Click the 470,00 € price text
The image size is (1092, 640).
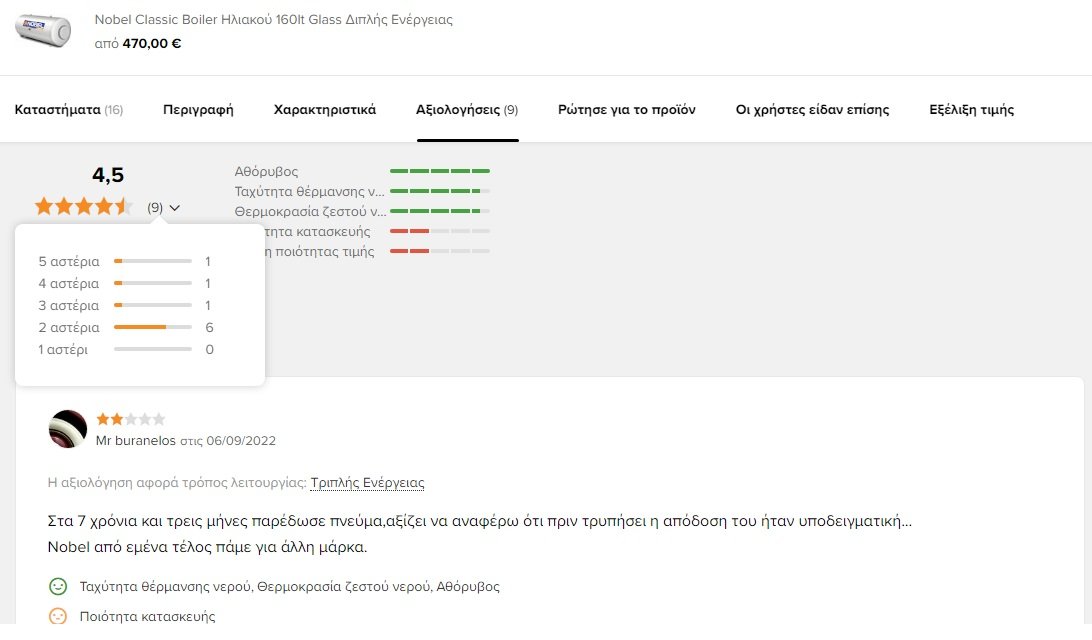click(x=152, y=43)
